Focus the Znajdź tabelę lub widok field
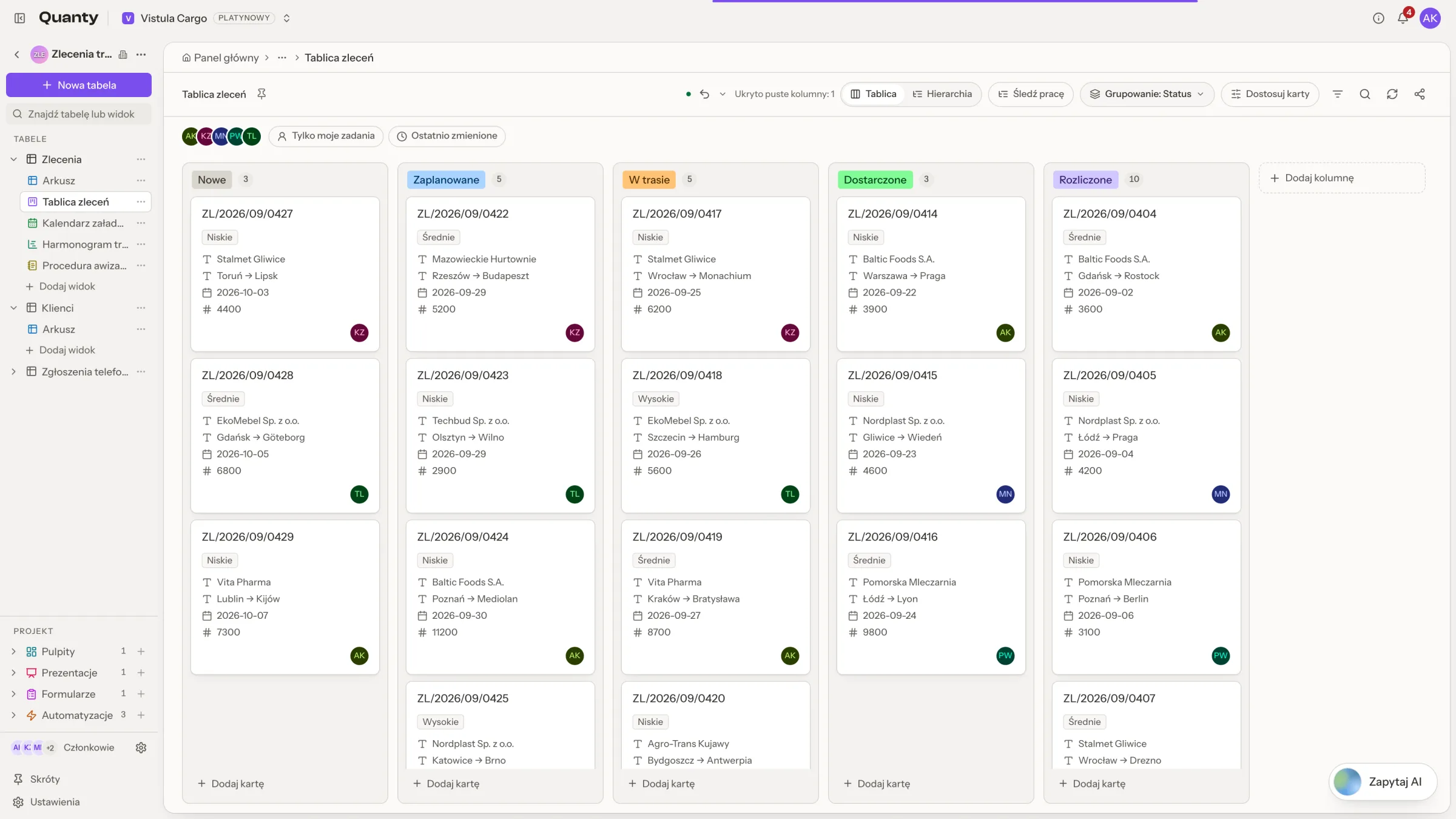1456x819 pixels. [x=79, y=114]
